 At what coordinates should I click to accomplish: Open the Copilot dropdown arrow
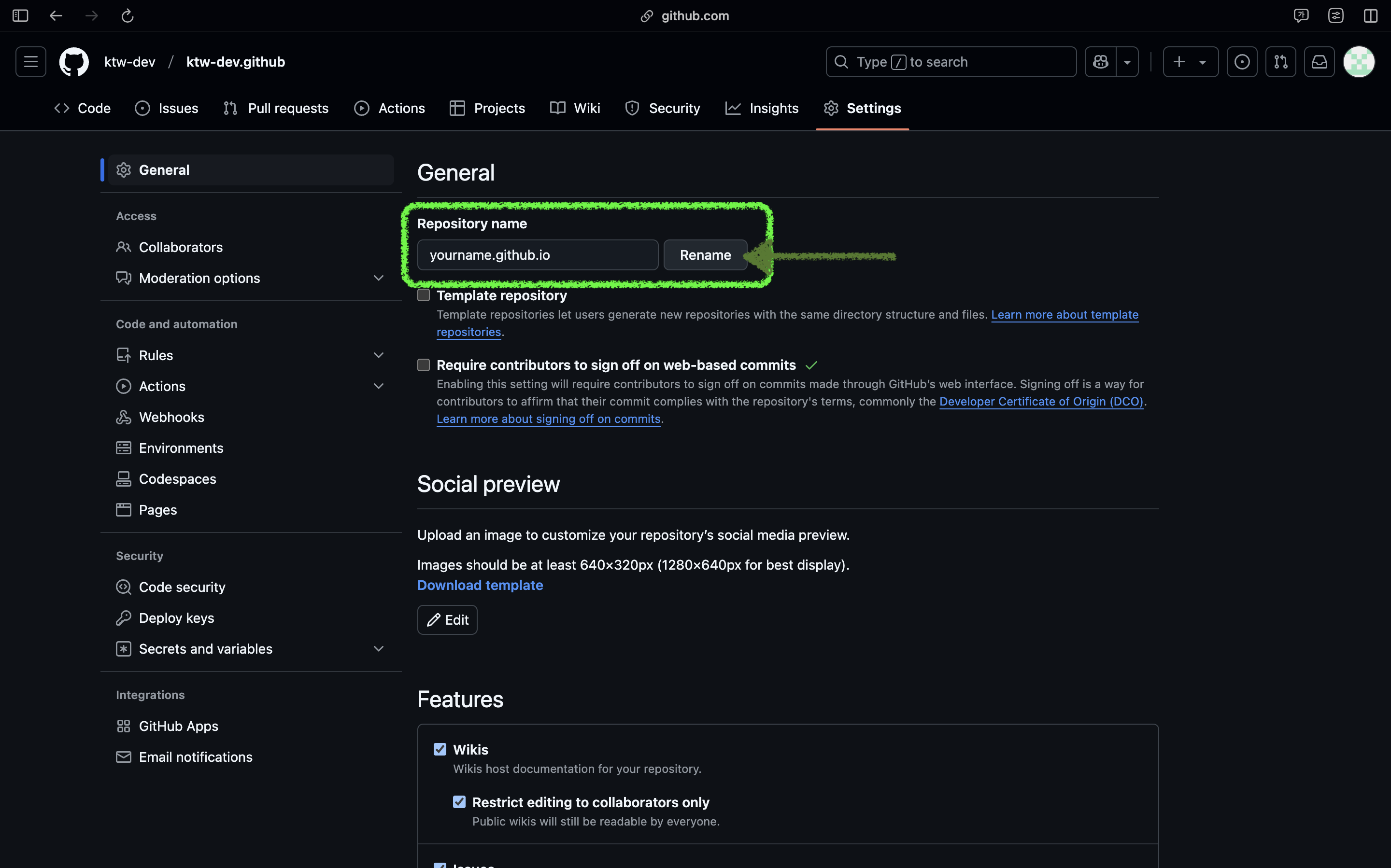[x=1127, y=61]
